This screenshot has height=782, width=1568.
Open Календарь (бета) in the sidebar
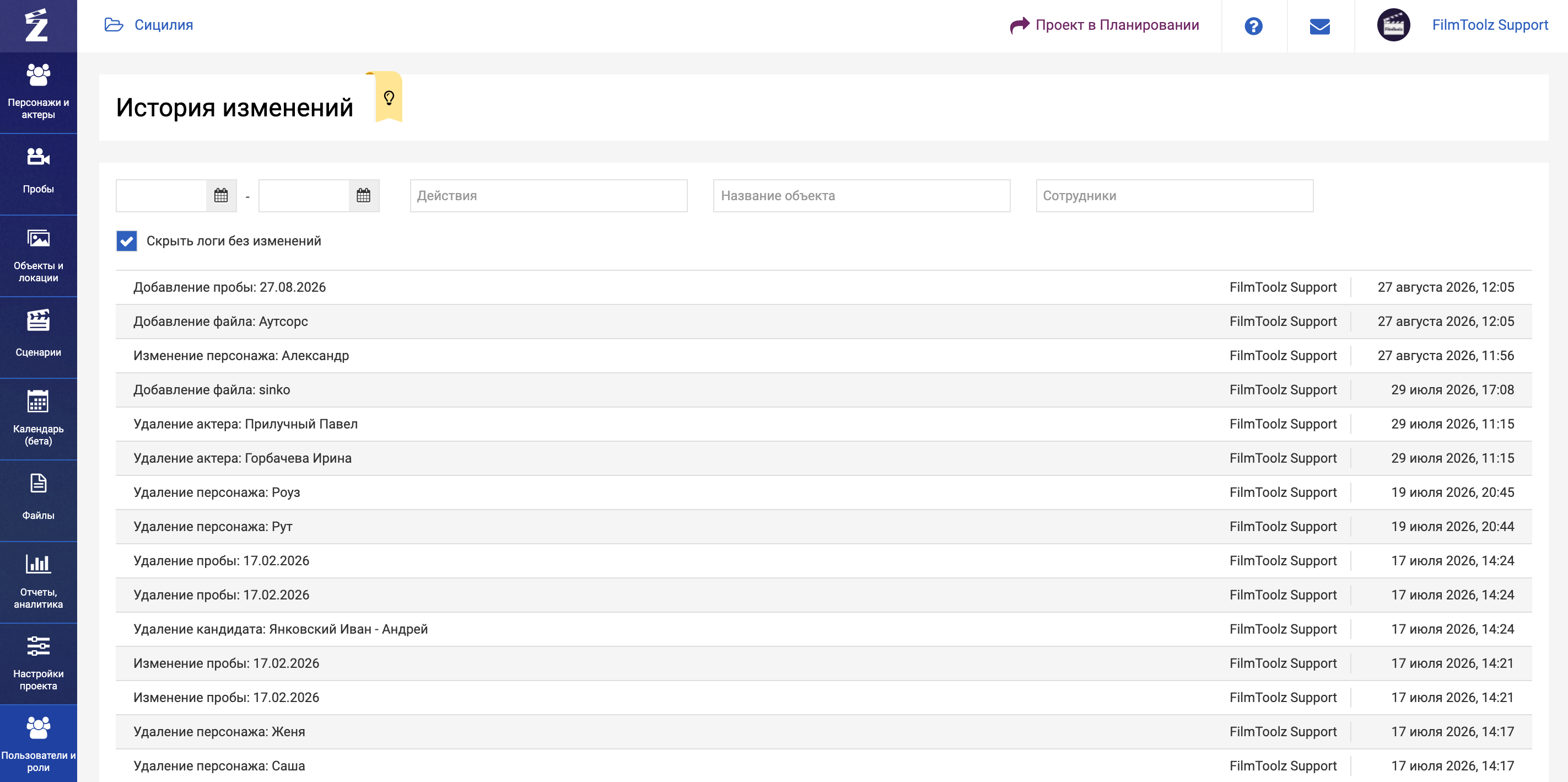click(39, 419)
